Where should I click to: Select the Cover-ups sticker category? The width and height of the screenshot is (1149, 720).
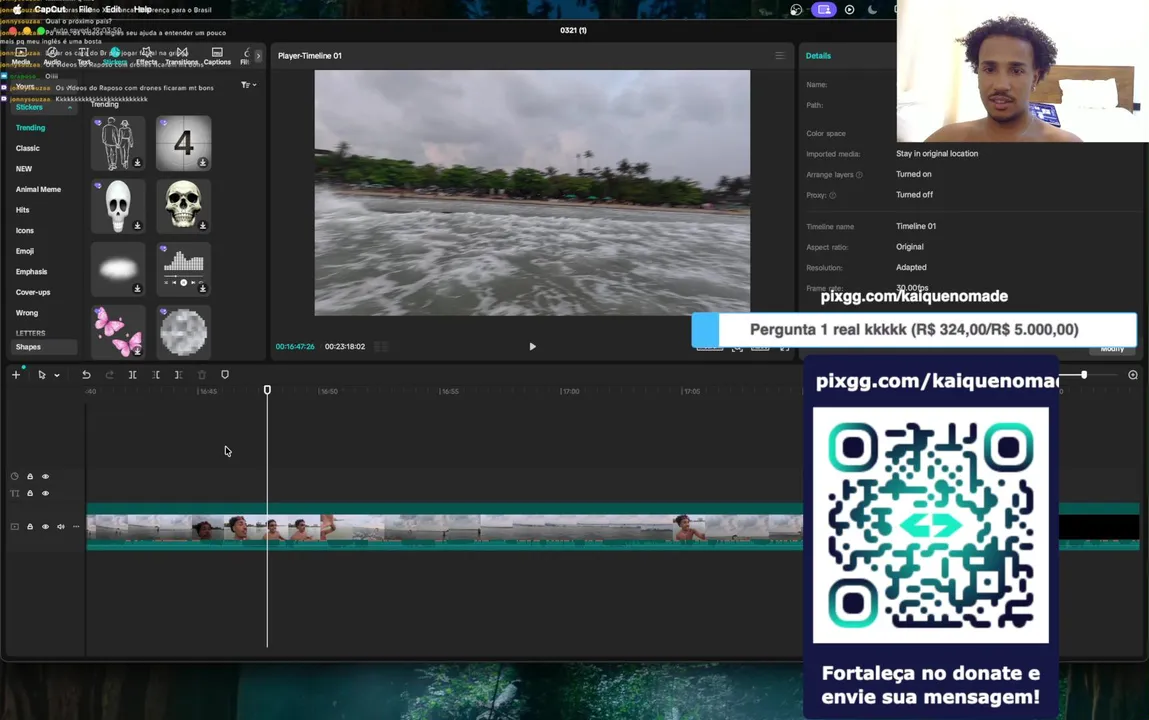pos(33,292)
